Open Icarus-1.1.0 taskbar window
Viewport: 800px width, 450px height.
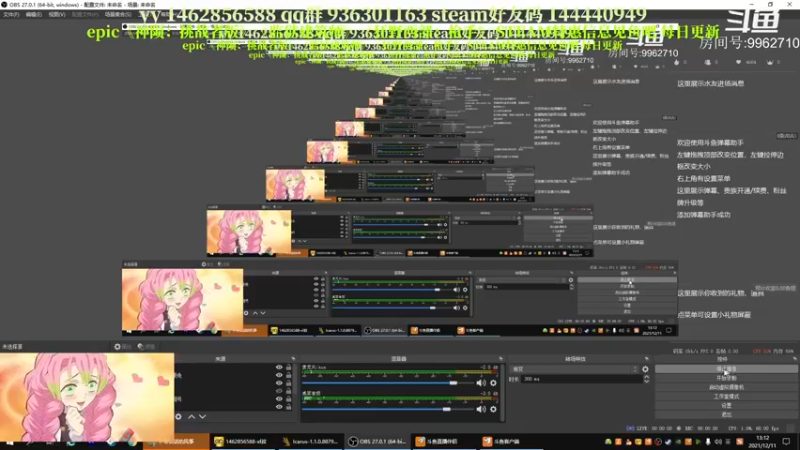click(312, 441)
